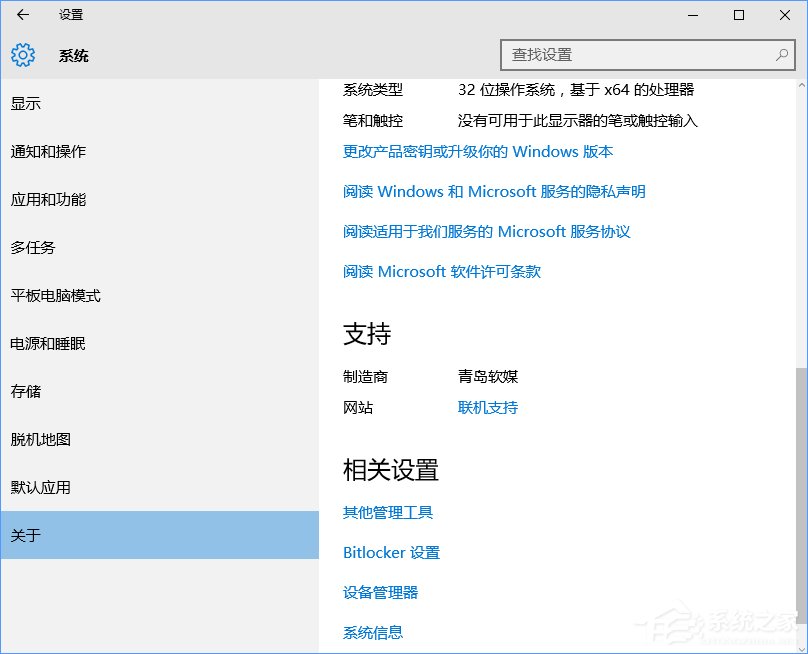This screenshot has width=808, height=654.
Task: Click the back arrow icon
Action: pos(22,14)
